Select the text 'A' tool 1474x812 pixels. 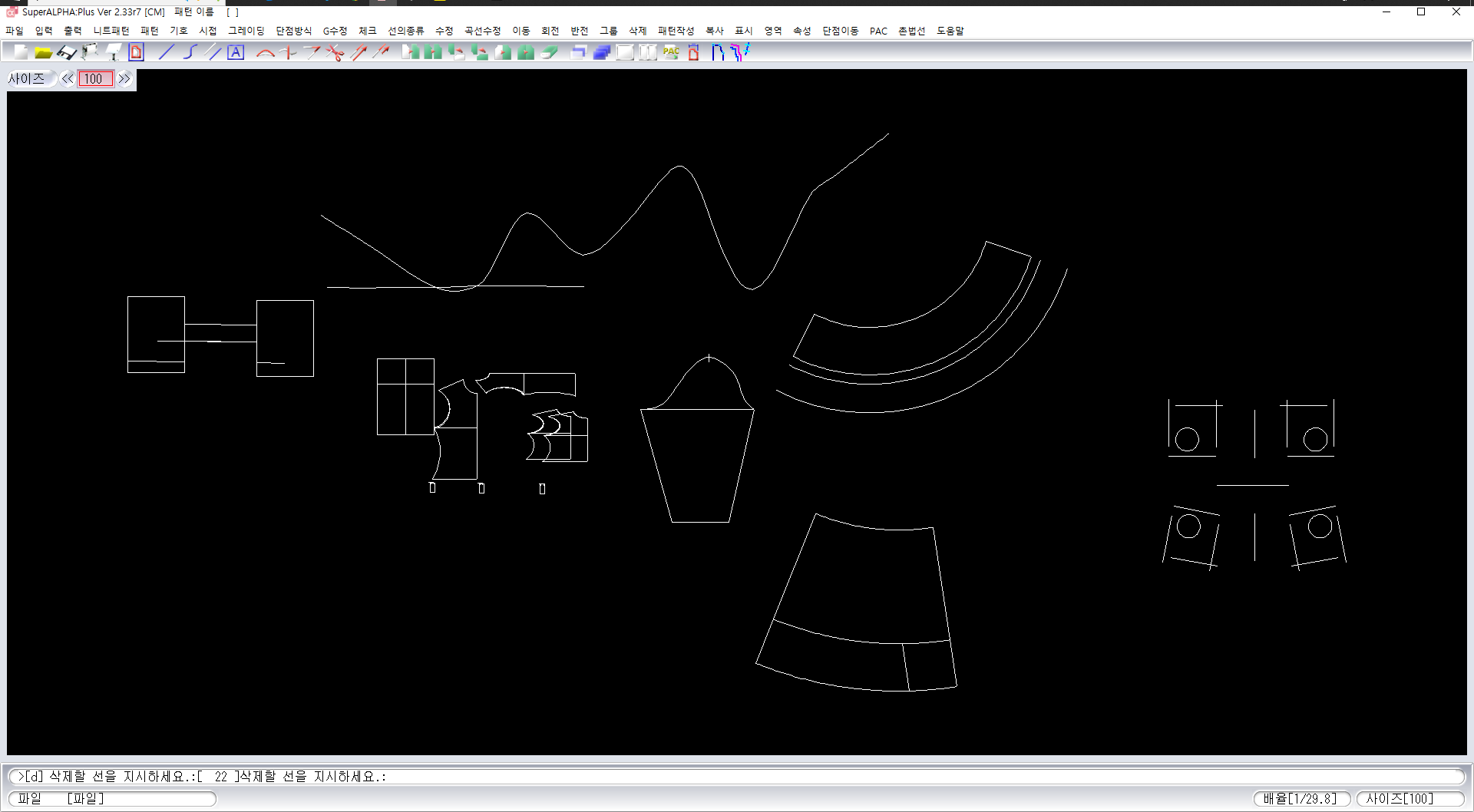tap(236, 52)
